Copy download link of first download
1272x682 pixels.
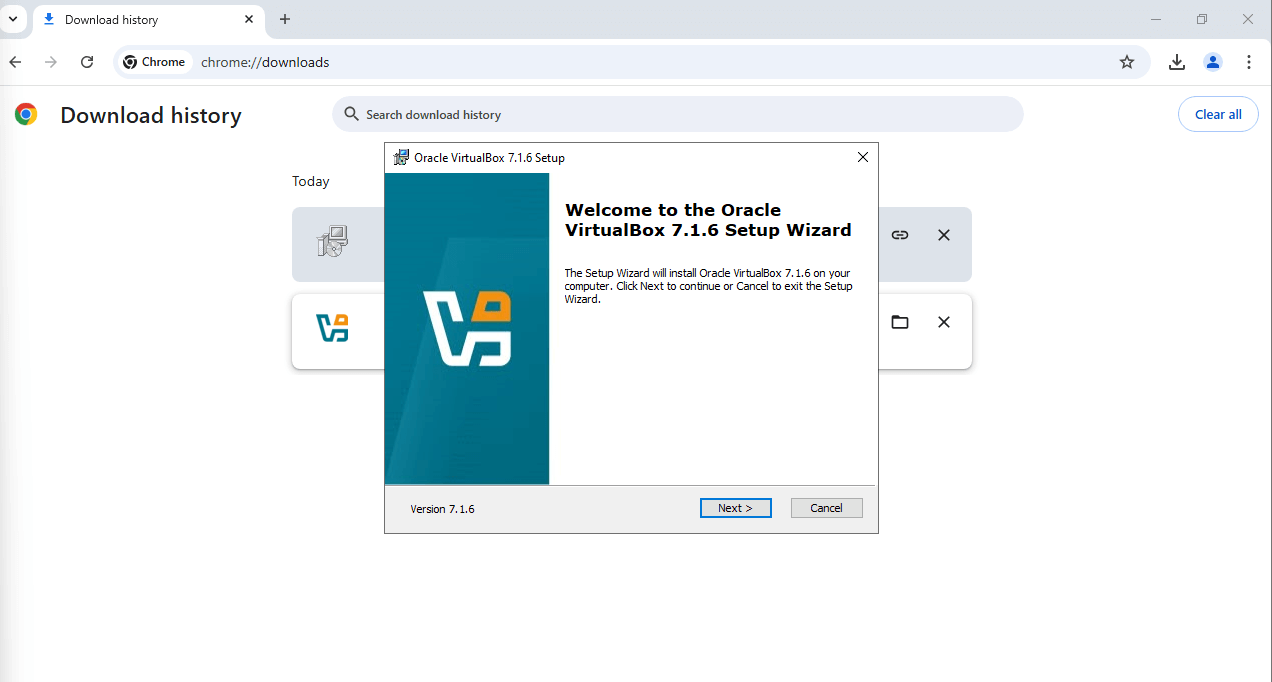[x=900, y=235]
